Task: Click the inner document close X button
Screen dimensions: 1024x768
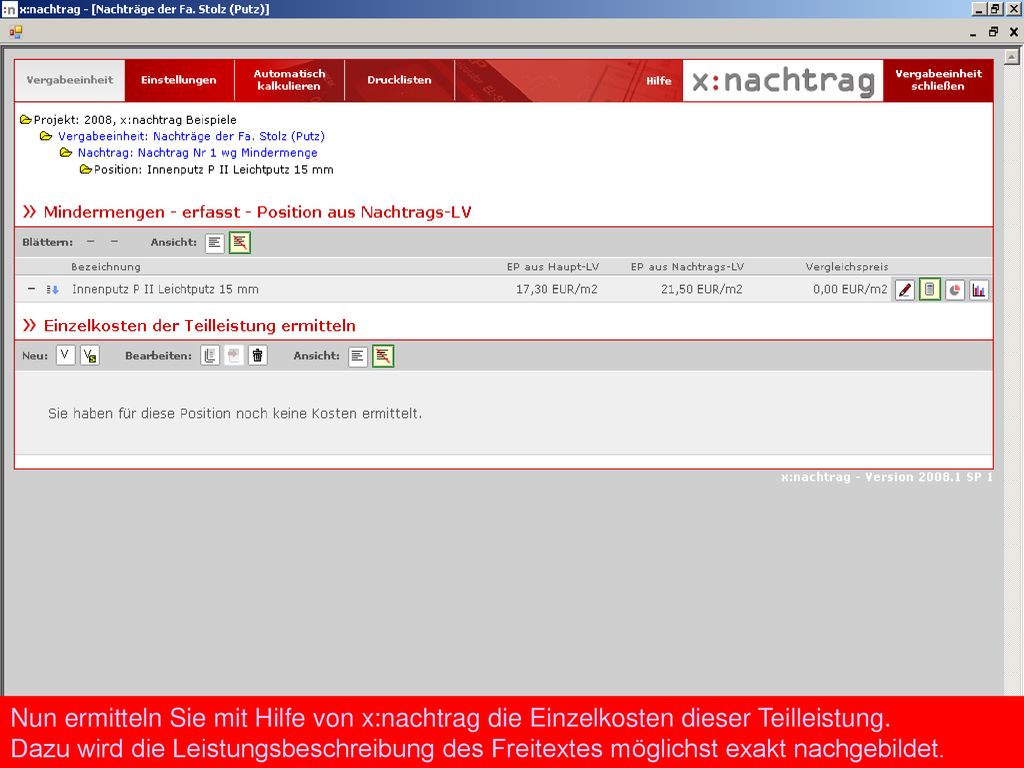Action: coord(1014,32)
